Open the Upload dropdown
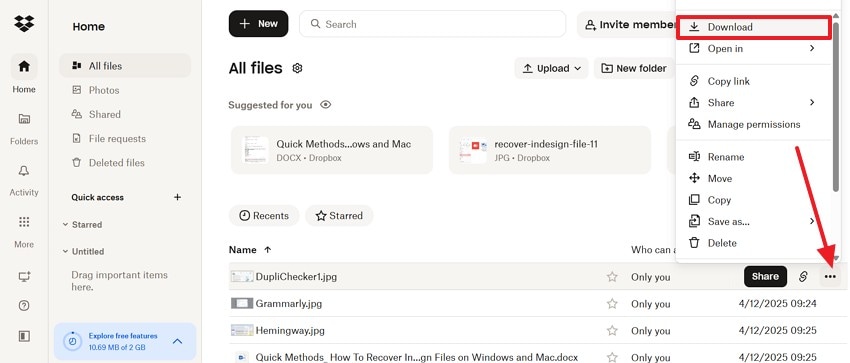This screenshot has width=850, height=363. tap(551, 68)
